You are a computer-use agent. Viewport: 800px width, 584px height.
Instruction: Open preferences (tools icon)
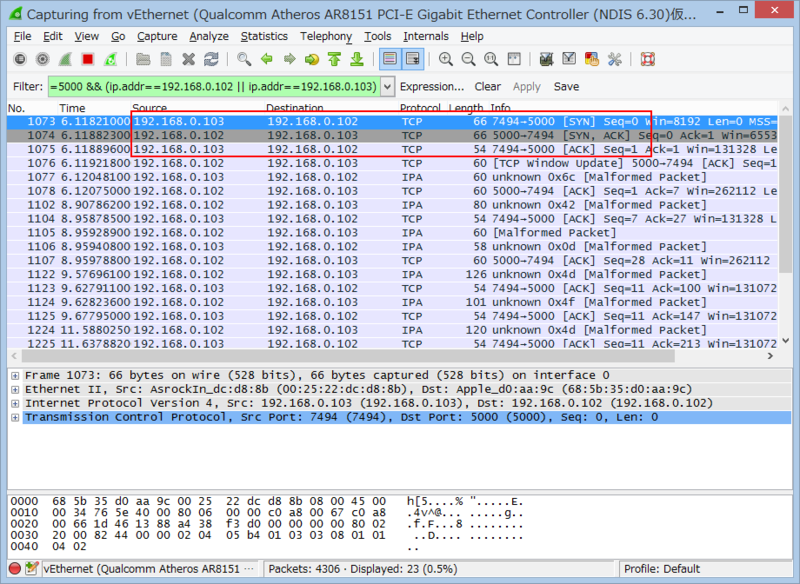pyautogui.click(x=614, y=59)
